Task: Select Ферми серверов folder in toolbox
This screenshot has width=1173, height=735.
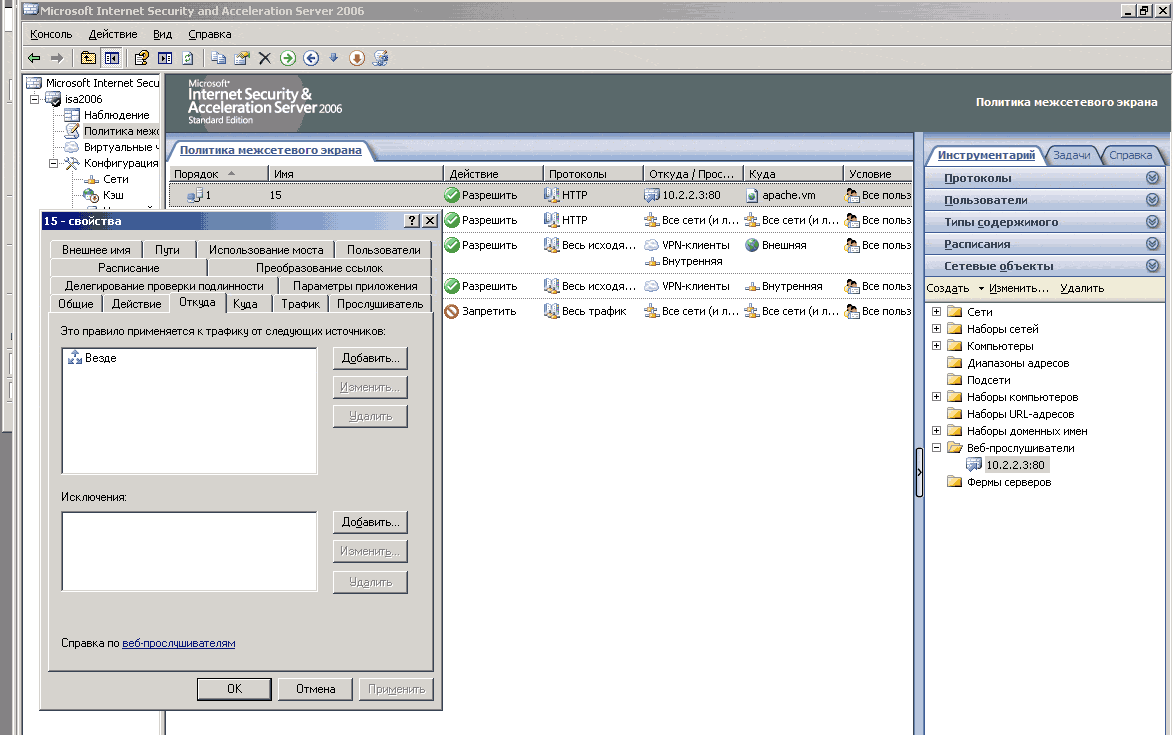Action: point(1008,482)
